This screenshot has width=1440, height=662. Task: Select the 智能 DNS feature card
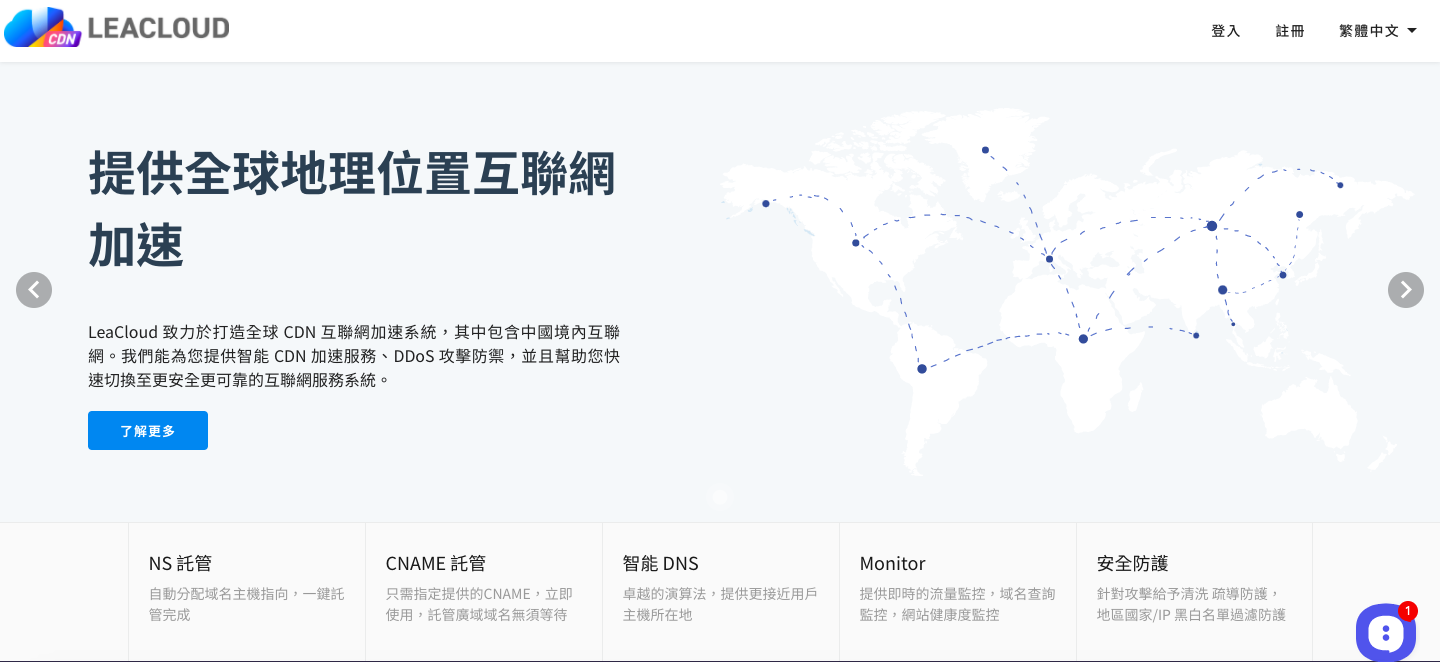click(721, 591)
